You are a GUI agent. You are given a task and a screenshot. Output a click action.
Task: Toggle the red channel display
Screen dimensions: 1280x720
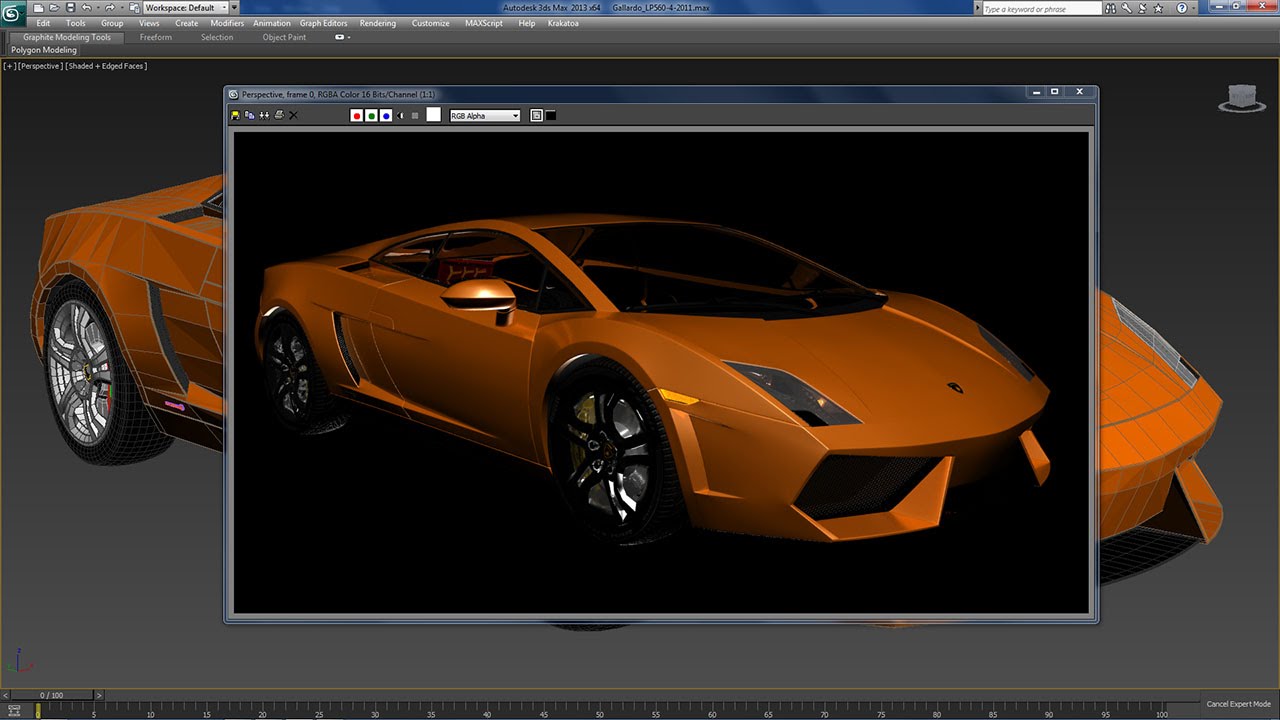tap(356, 116)
